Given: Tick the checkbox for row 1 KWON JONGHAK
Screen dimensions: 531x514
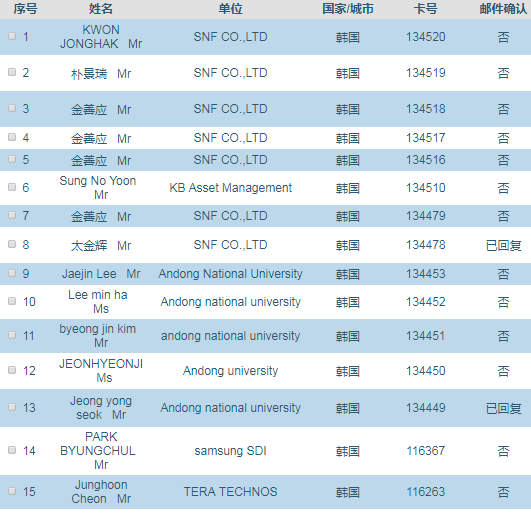Looking at the screenshot, I should pos(12,36).
